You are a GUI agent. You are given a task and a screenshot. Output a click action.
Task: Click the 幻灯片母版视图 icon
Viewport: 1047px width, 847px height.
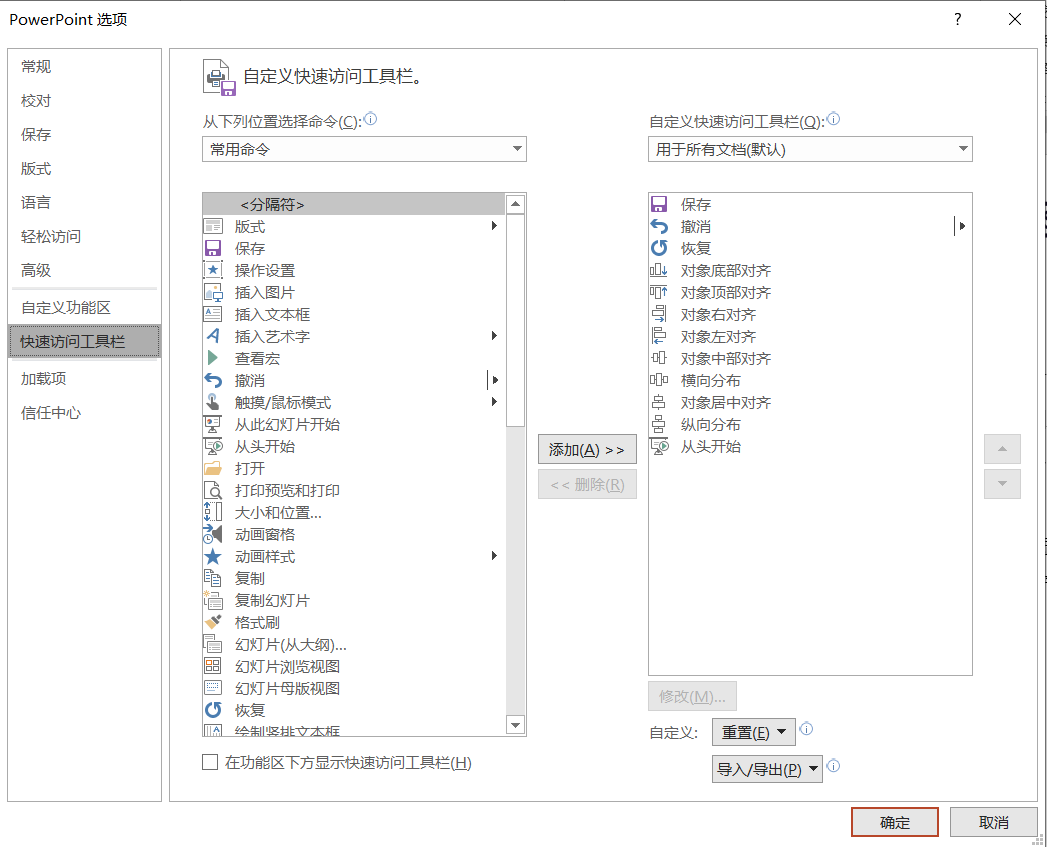tap(213, 687)
